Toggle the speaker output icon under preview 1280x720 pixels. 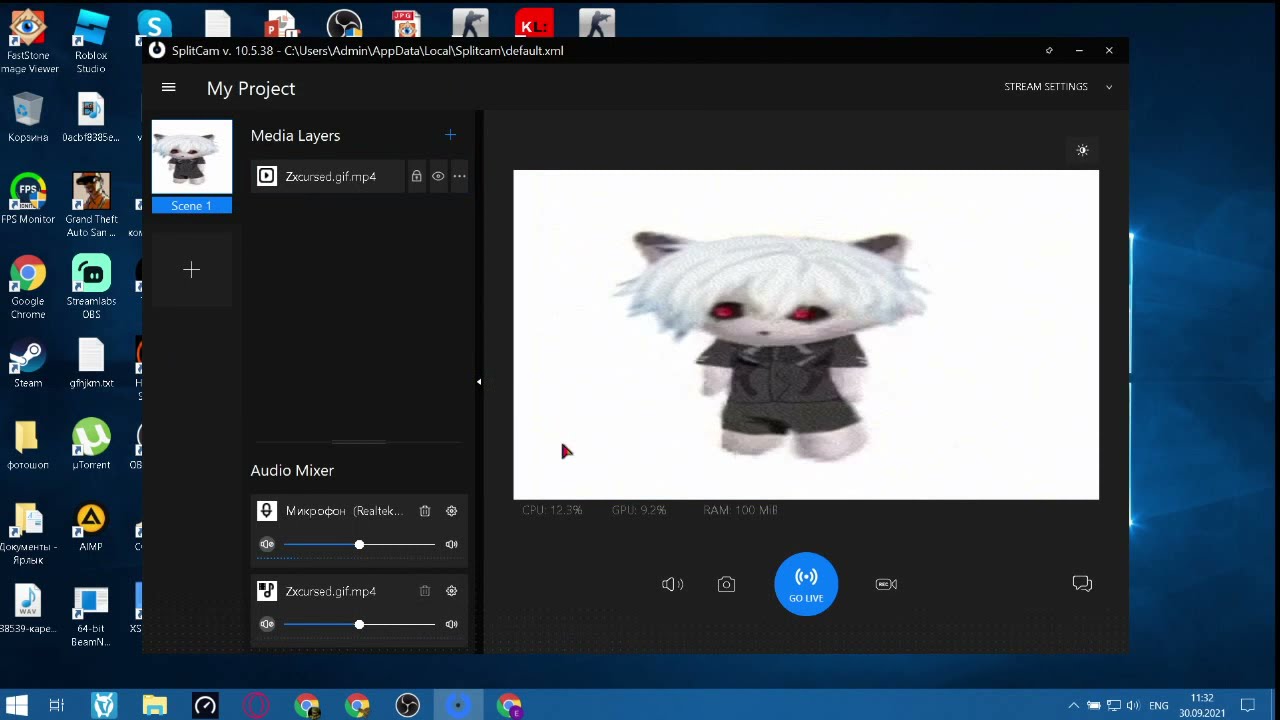click(672, 584)
